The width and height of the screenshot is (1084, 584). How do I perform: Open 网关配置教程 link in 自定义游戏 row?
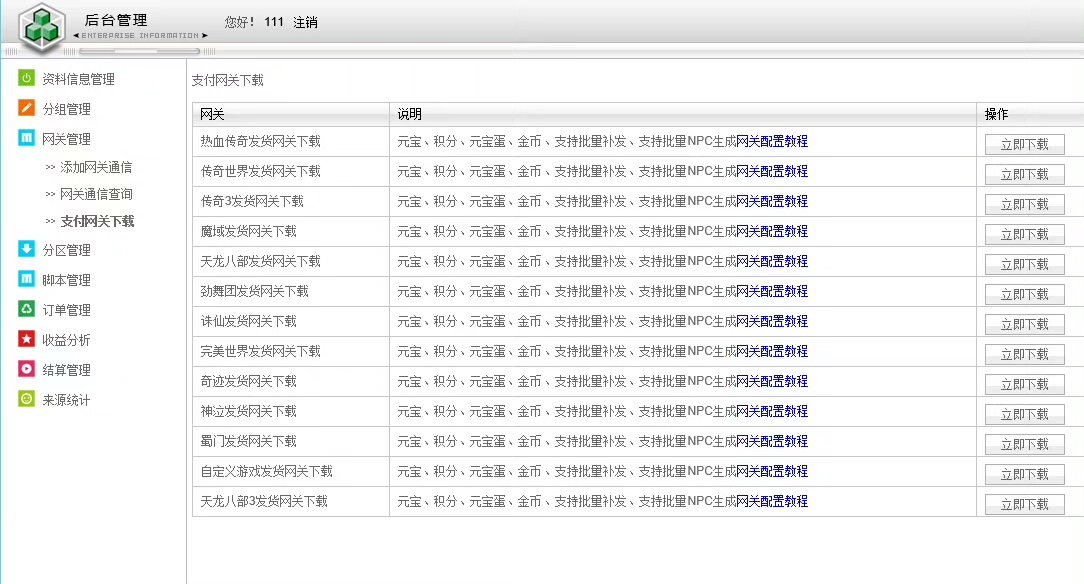(x=772, y=471)
